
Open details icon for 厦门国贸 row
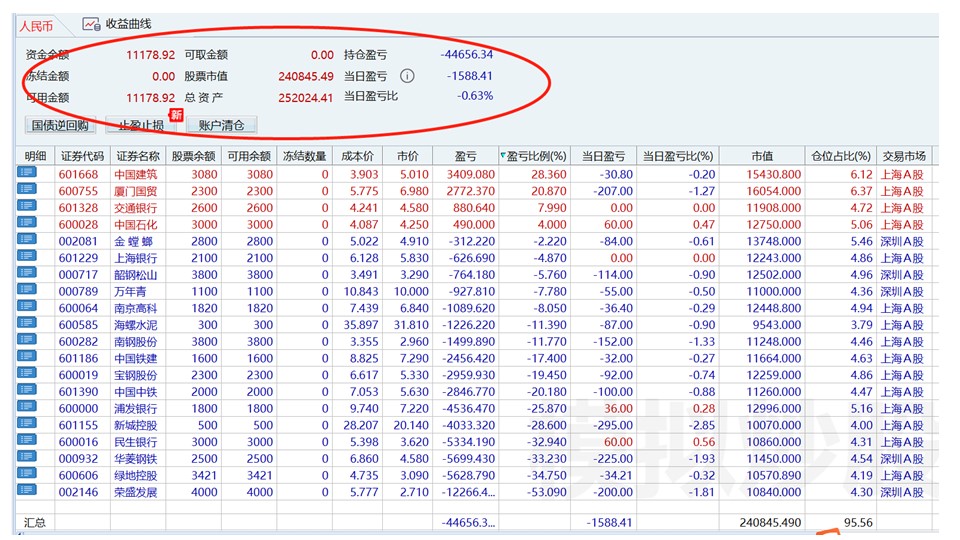(27, 189)
